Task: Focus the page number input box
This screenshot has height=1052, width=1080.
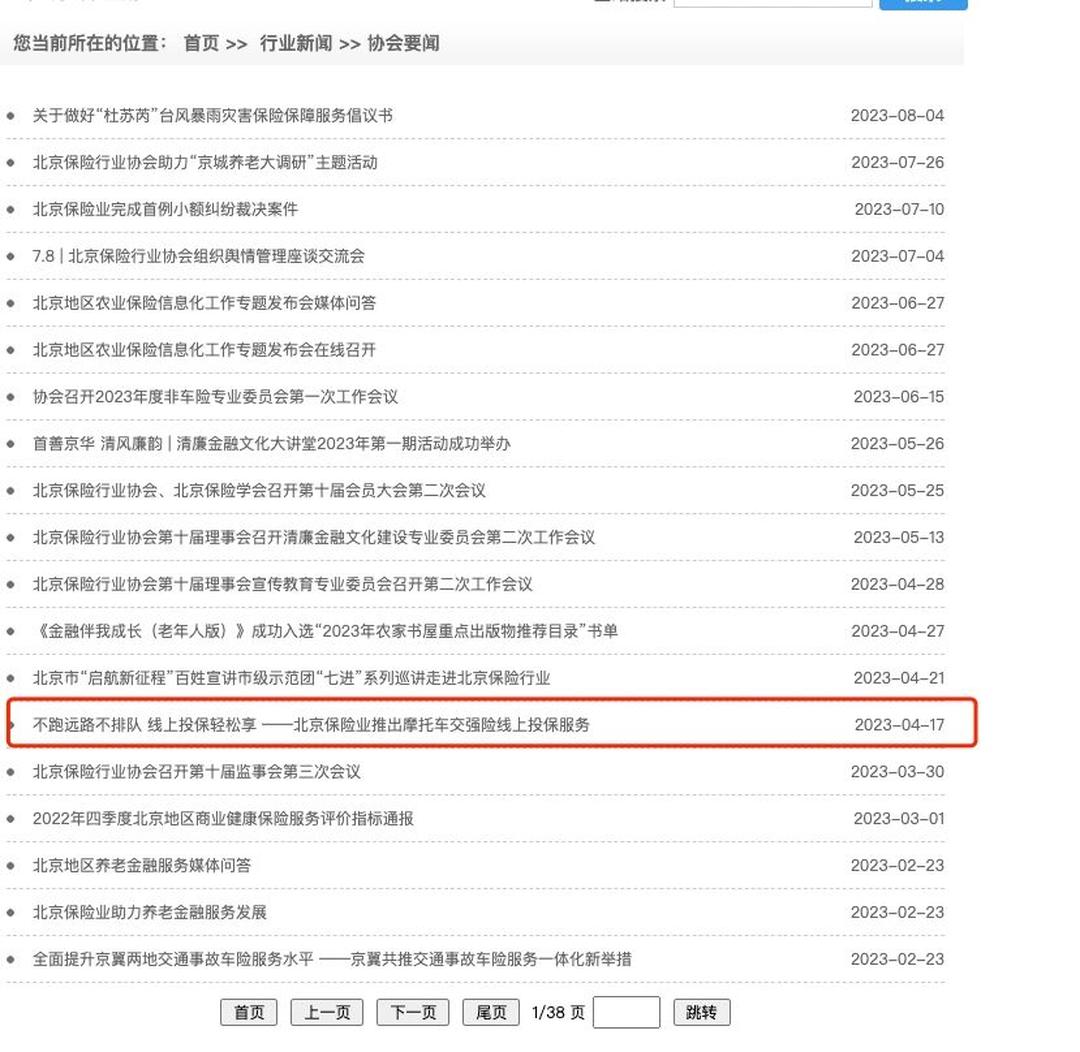Action: tap(626, 1012)
